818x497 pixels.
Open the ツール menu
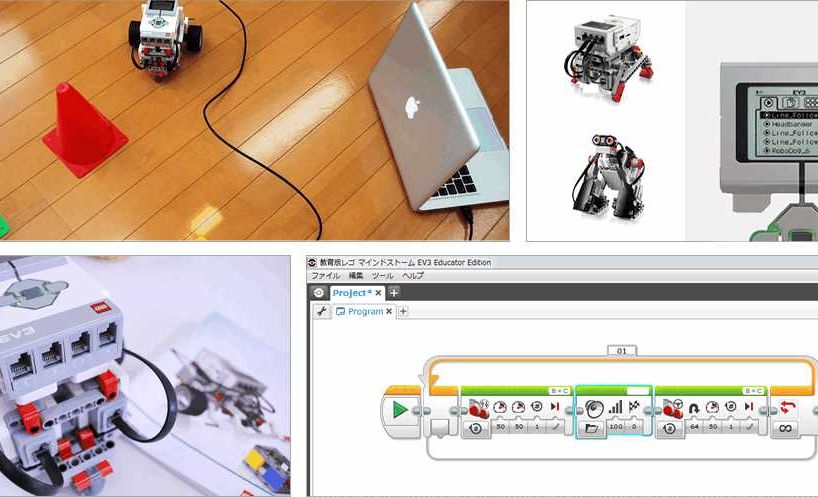(382, 275)
